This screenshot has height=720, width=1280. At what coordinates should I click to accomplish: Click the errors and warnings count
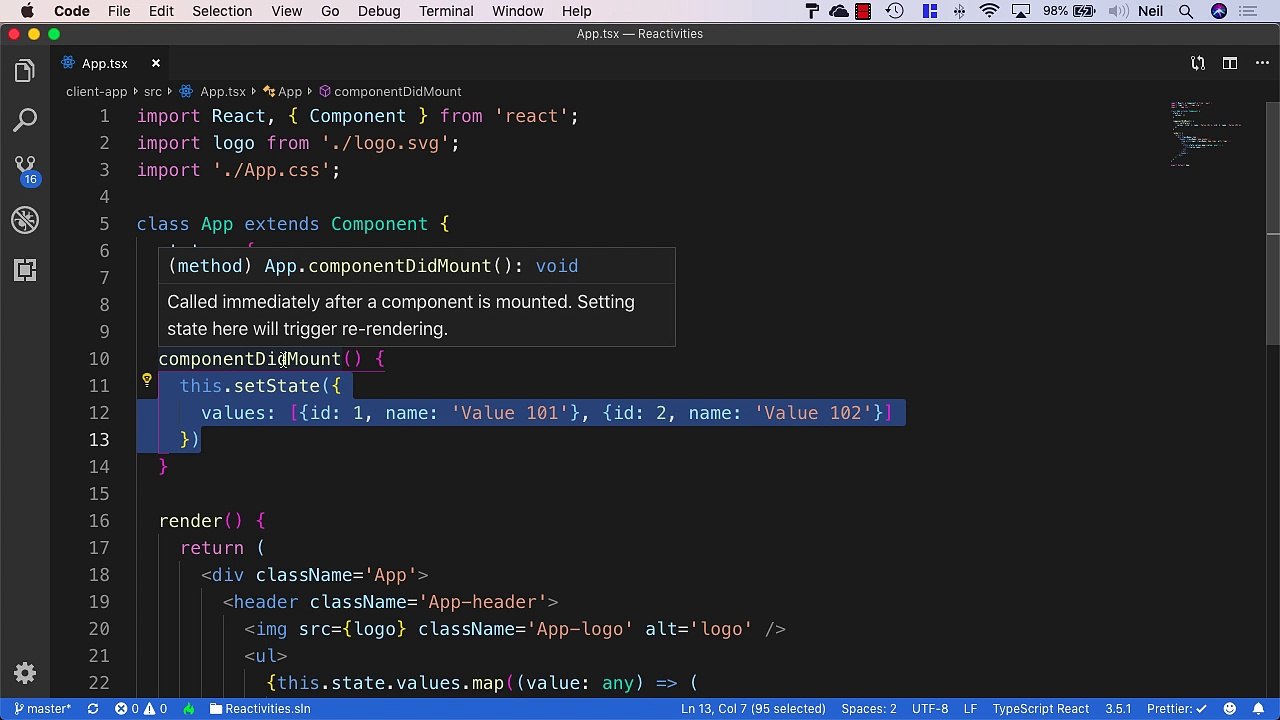point(141,708)
